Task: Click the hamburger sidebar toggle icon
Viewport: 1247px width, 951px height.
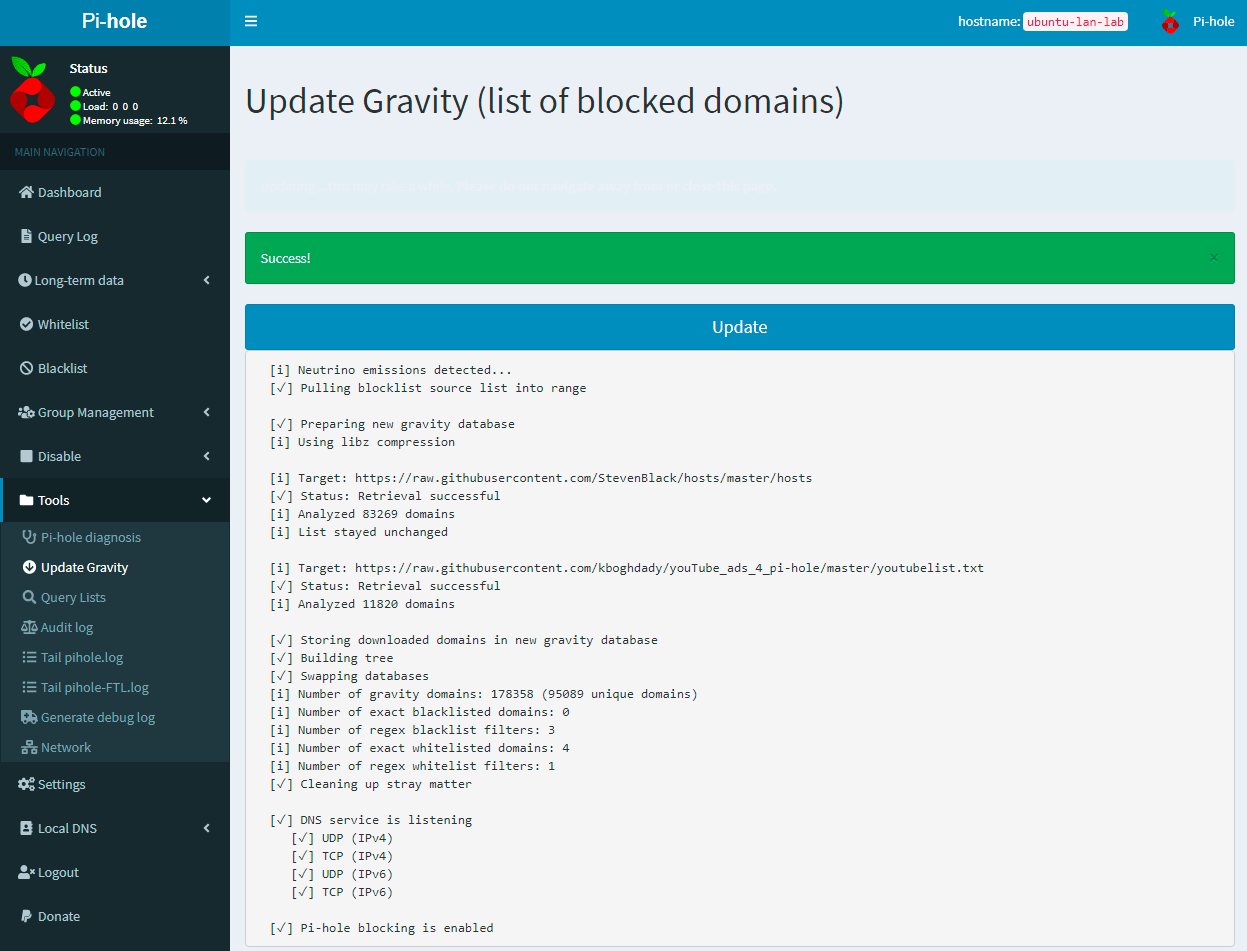Action: [251, 21]
